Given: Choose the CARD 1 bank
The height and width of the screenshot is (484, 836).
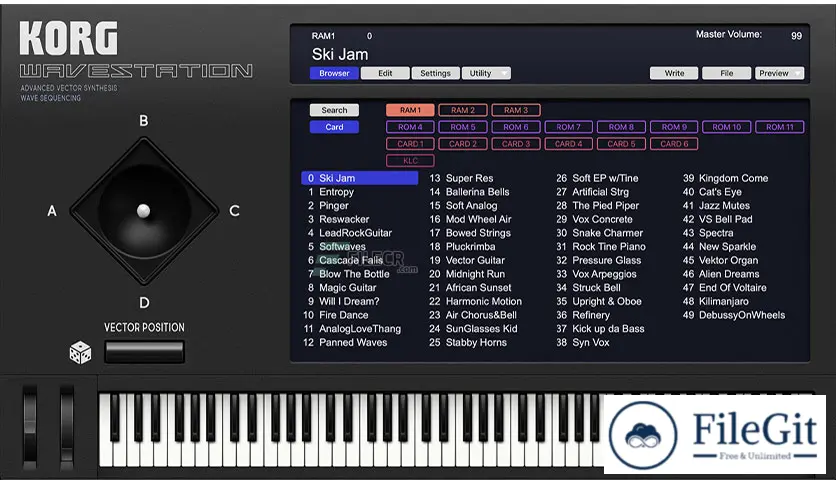Looking at the screenshot, I should pyautogui.click(x=410, y=143).
